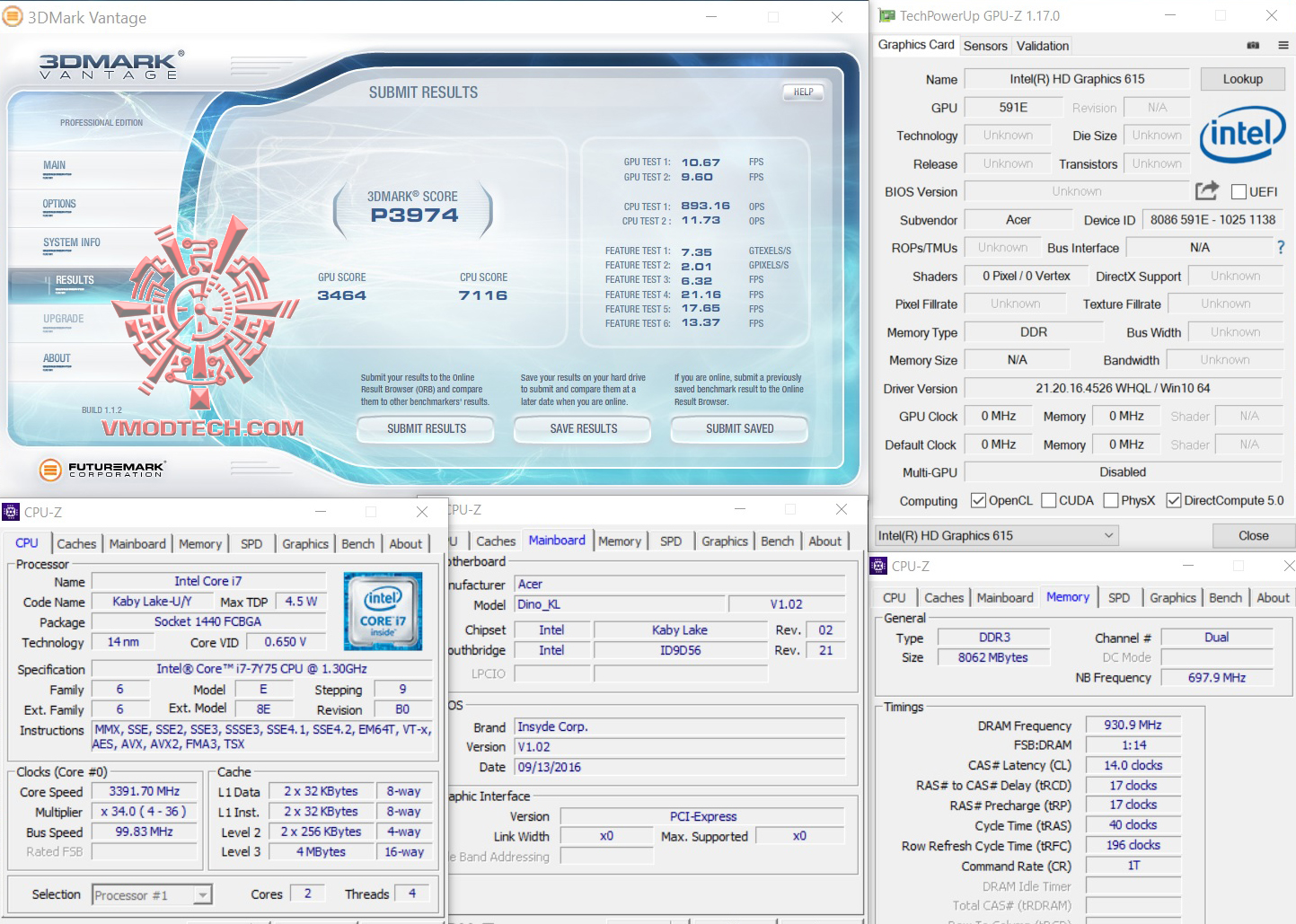
Task: Click the GPU score value 3464
Action: (341, 295)
